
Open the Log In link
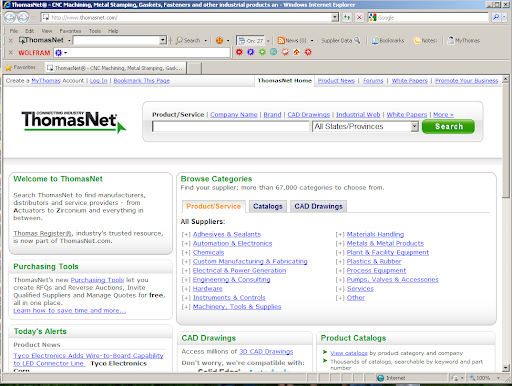pos(98,81)
